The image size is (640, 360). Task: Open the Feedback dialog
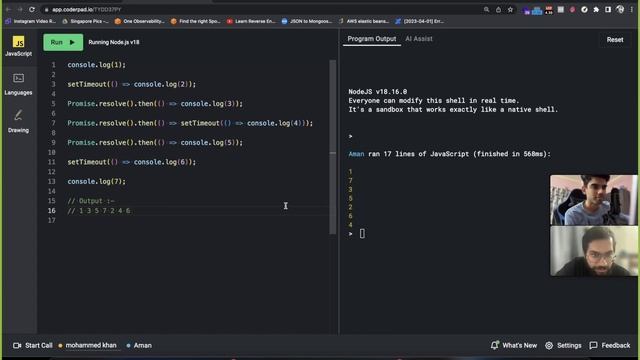coord(610,345)
